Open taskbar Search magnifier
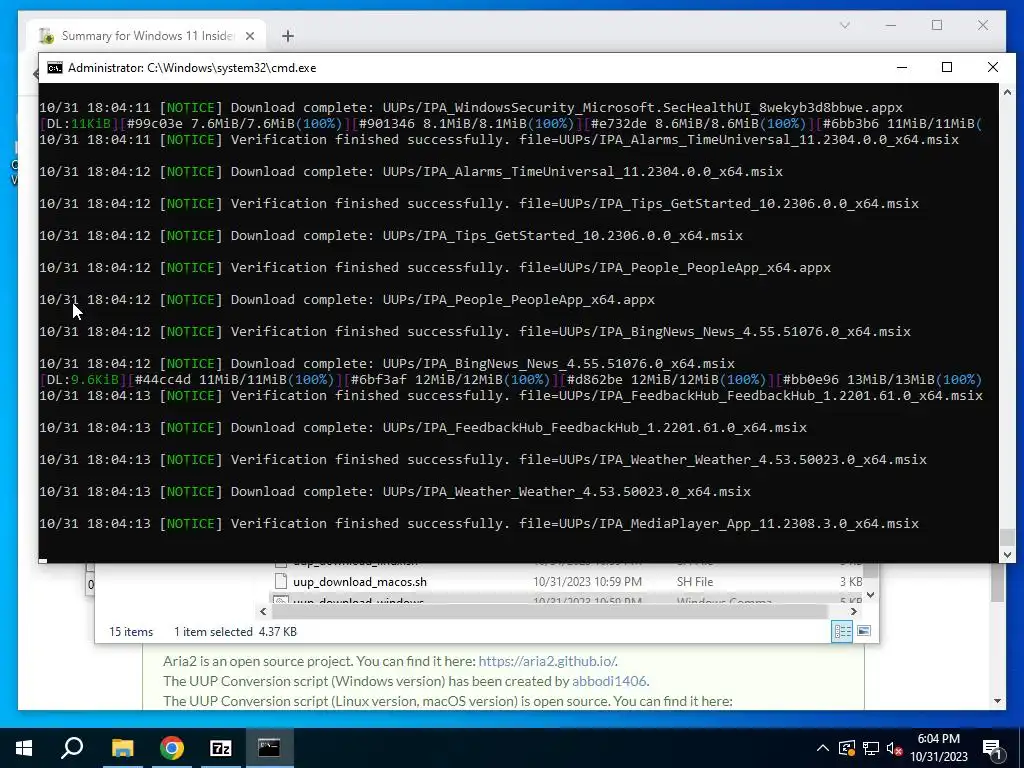 (72, 748)
